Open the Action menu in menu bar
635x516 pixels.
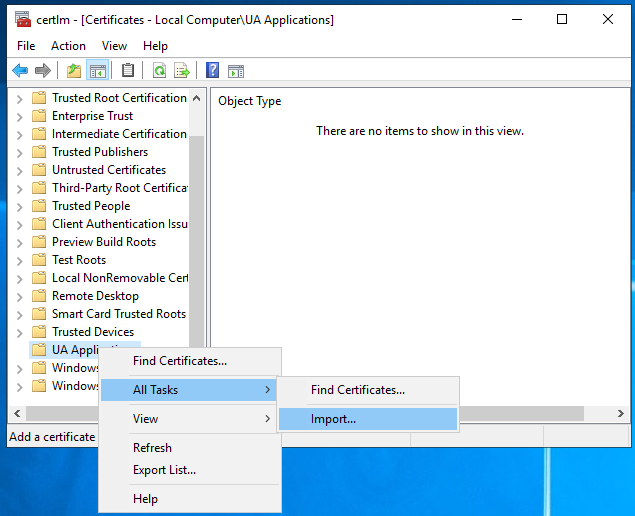68,46
